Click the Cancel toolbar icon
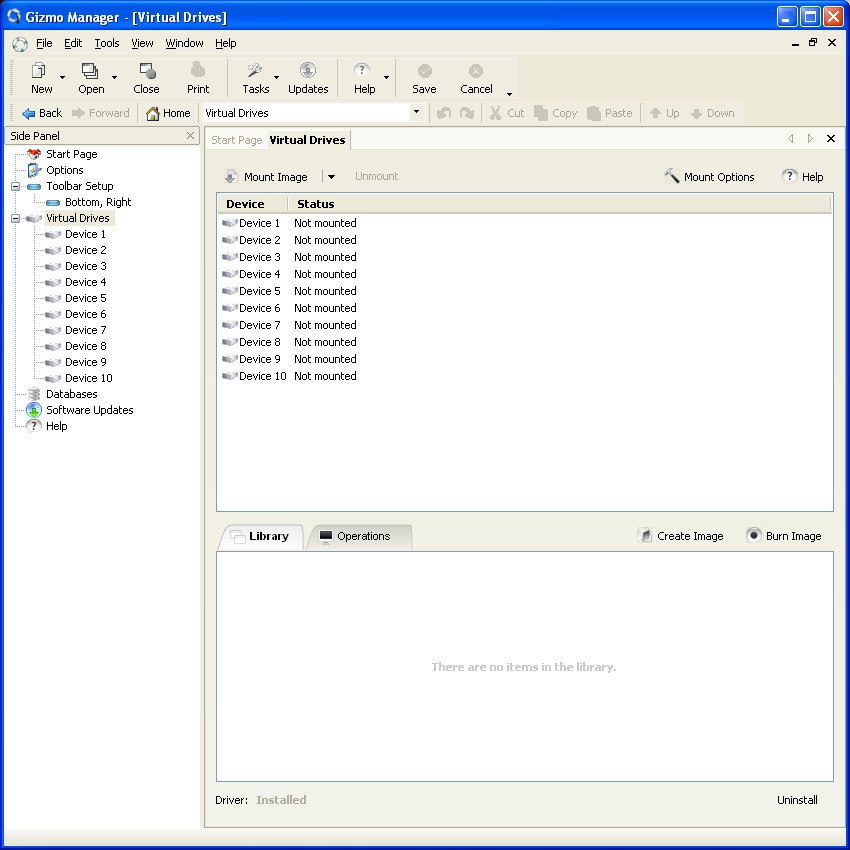 click(476, 78)
